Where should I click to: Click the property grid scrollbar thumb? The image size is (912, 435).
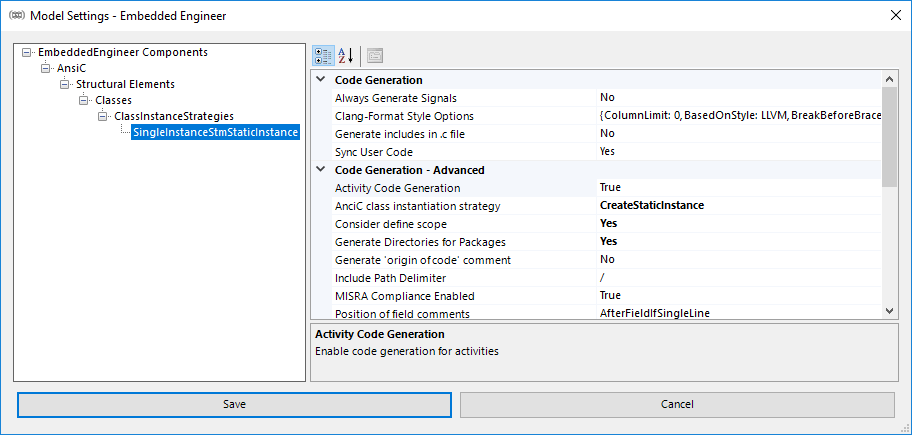click(889, 137)
